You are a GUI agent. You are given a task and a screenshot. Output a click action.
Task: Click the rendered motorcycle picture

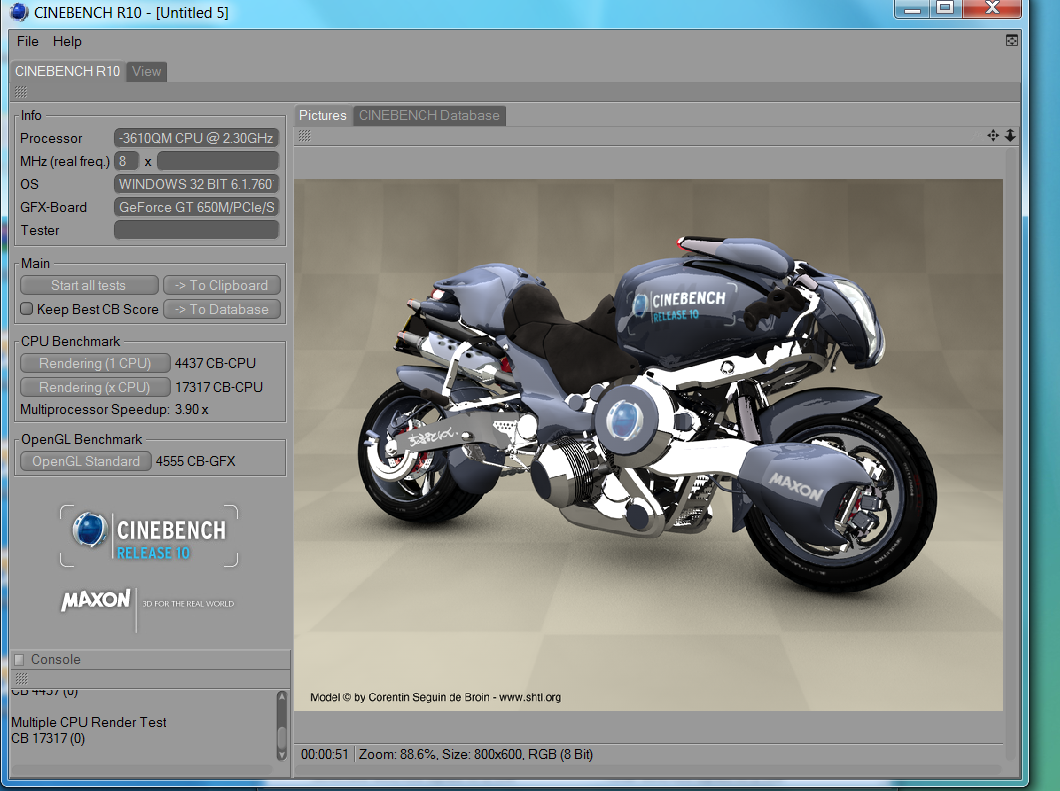pyautogui.click(x=648, y=445)
